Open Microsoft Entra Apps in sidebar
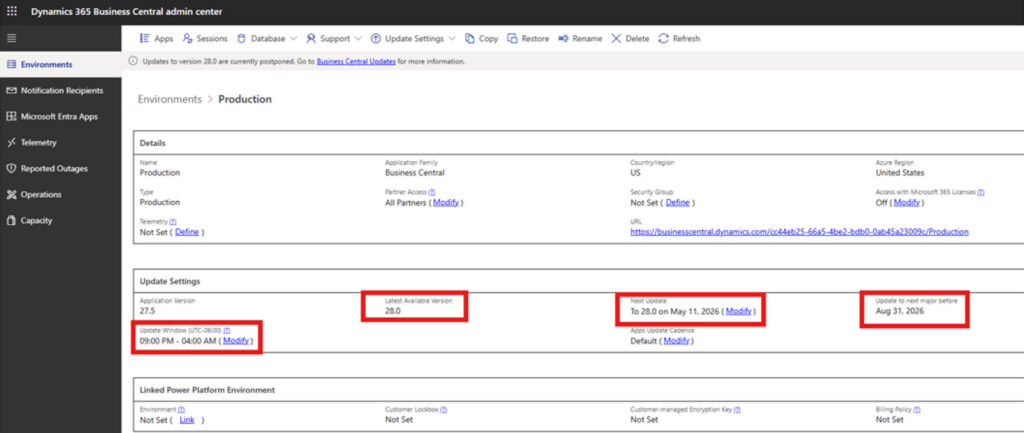This screenshot has width=1024, height=433. pyautogui.click(x=61, y=116)
